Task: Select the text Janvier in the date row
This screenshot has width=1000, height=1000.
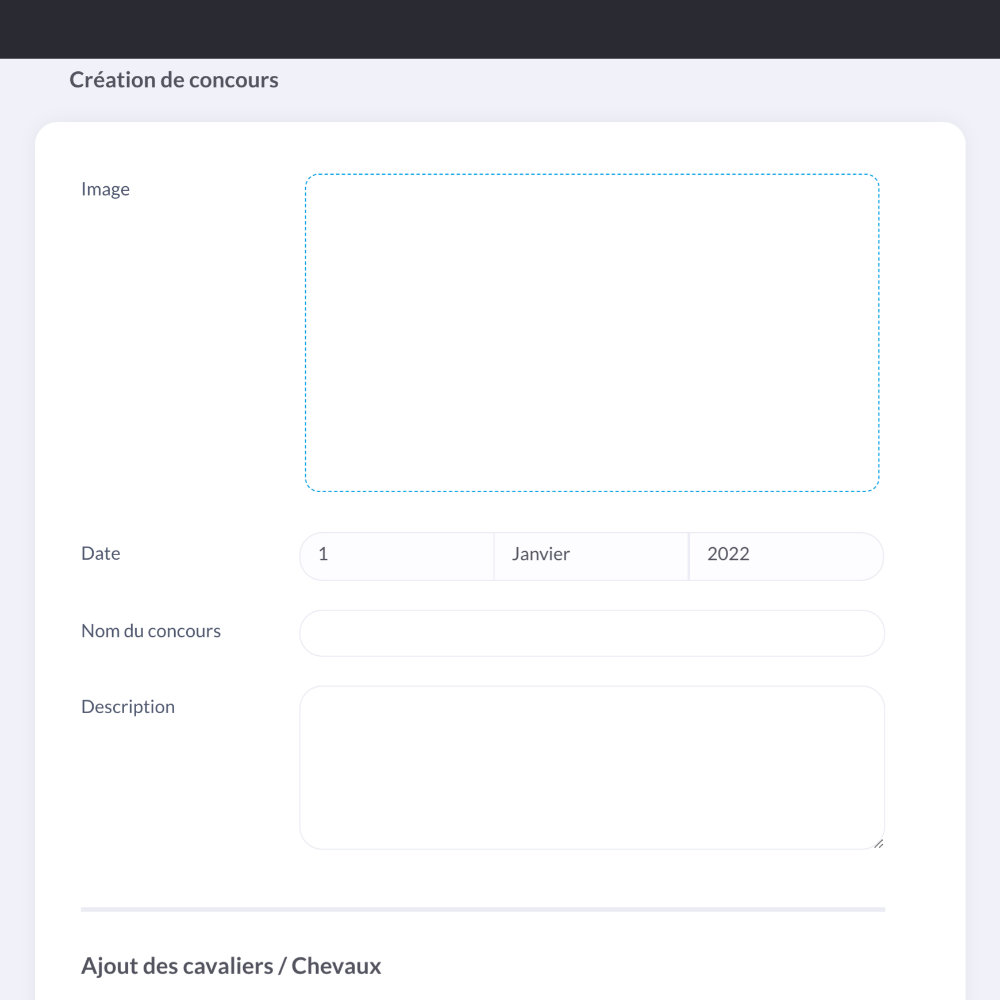Action: (541, 554)
